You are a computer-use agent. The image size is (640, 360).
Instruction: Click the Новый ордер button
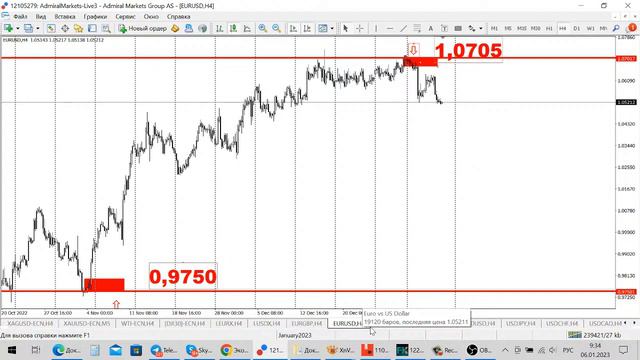tap(143, 28)
